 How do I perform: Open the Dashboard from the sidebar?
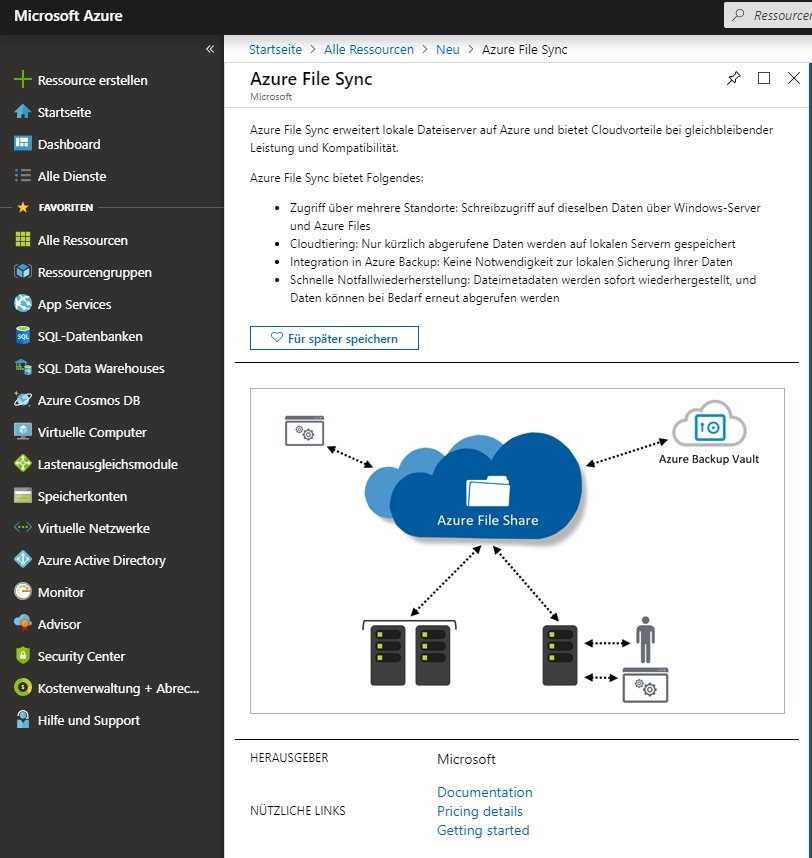tap(70, 144)
